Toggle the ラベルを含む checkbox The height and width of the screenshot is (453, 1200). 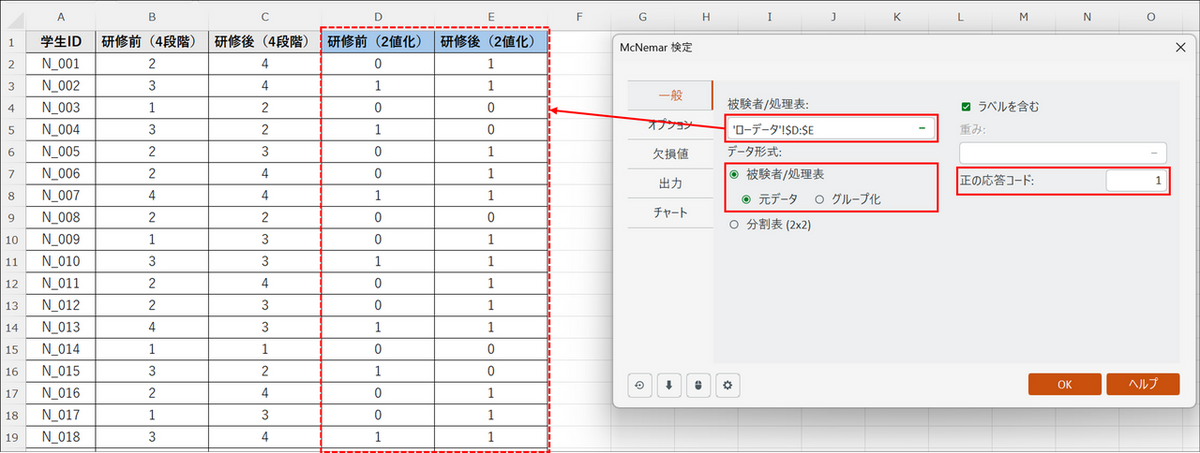[966, 106]
